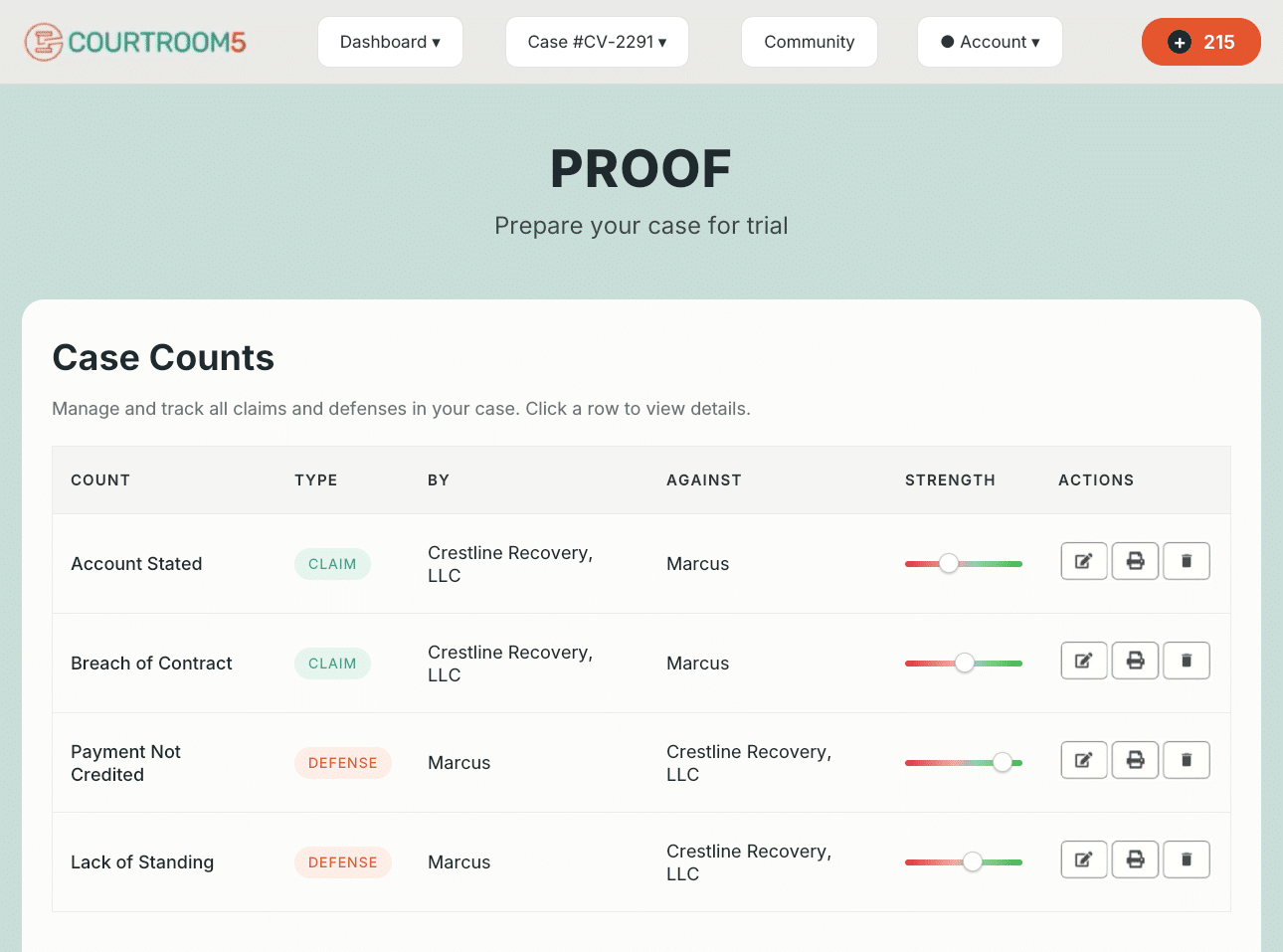This screenshot has width=1283, height=952.
Task: Print the Breach of Contract count
Action: click(1135, 661)
